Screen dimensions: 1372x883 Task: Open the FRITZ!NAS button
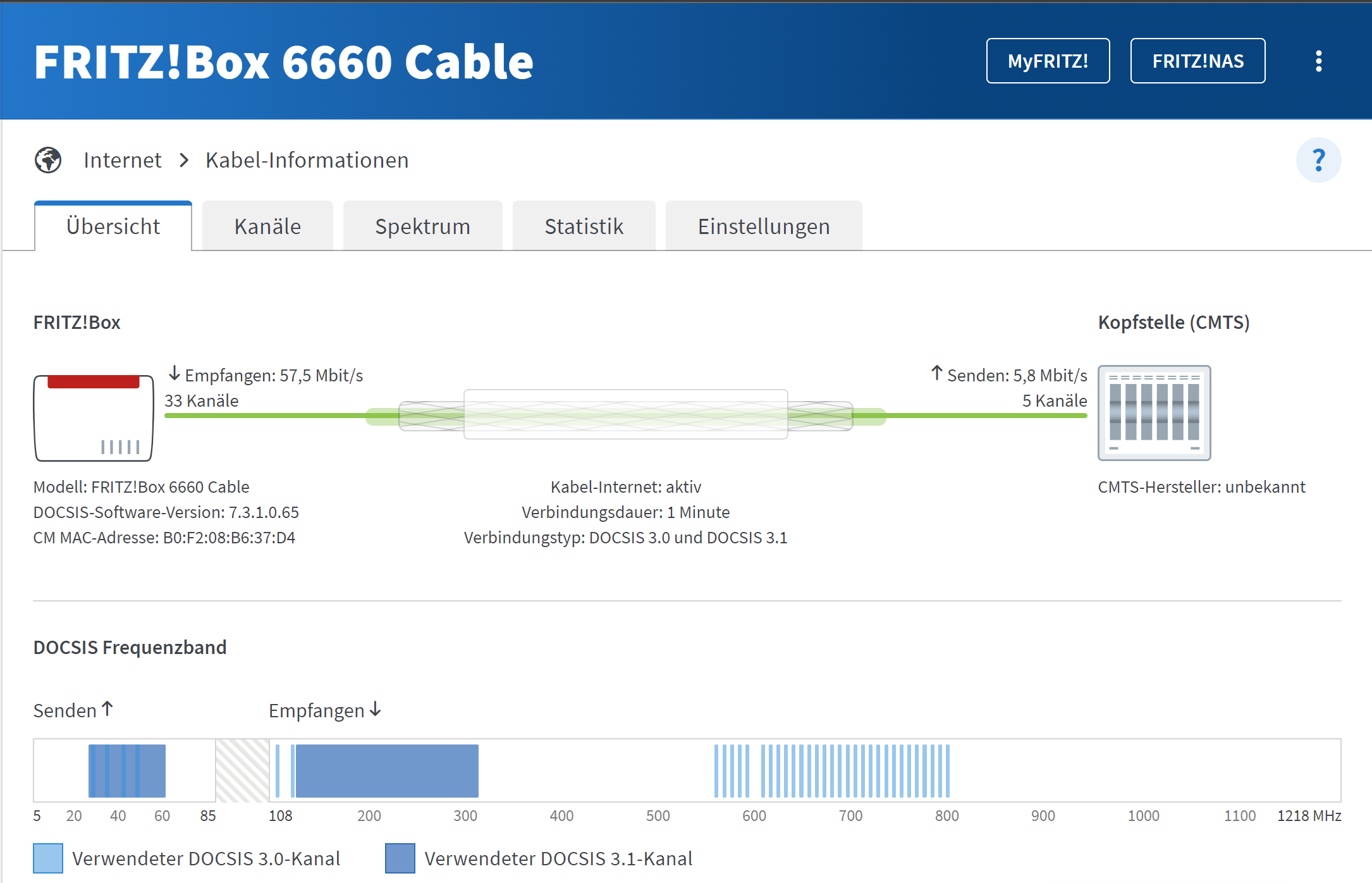click(x=1197, y=61)
